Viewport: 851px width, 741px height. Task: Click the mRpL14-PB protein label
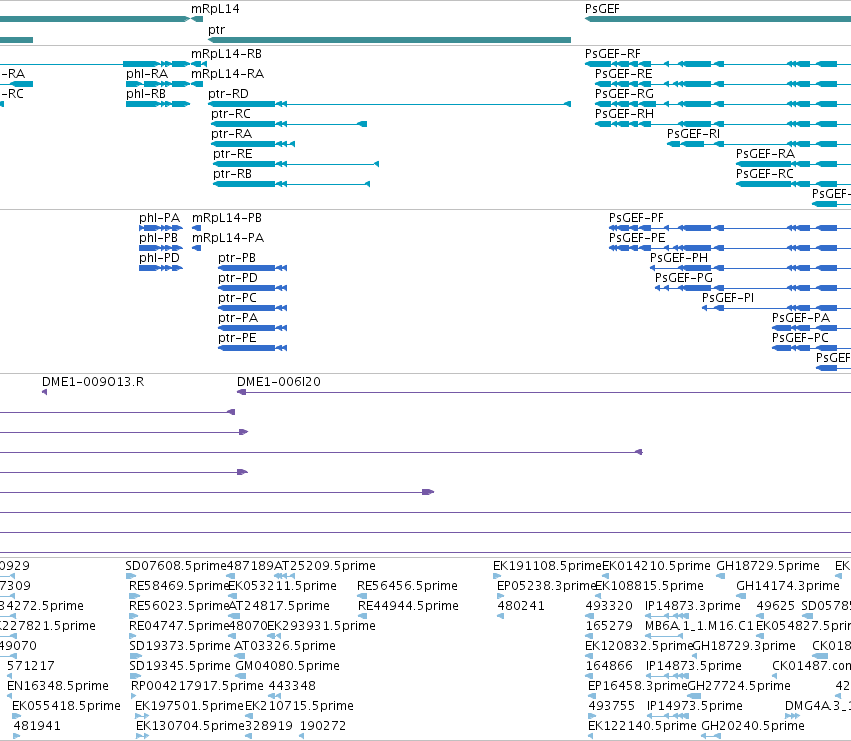click(227, 218)
